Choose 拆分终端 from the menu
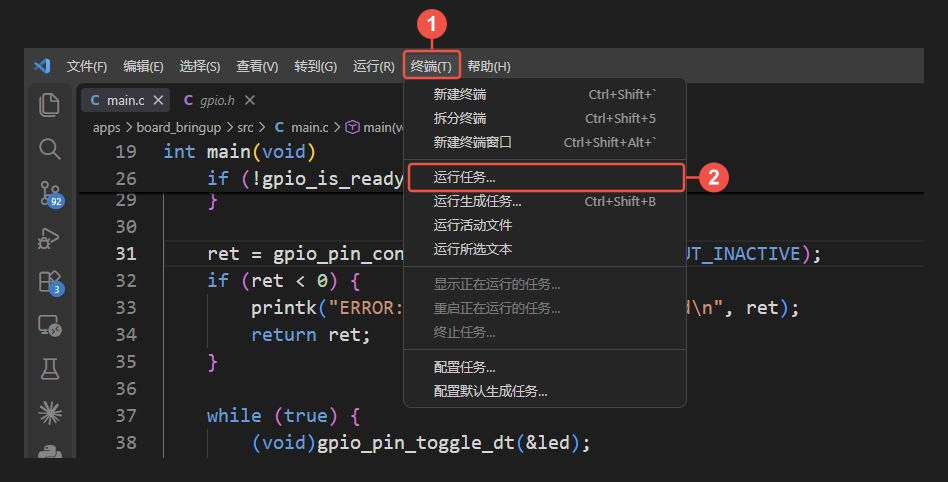This screenshot has width=948, height=482. click(x=545, y=119)
